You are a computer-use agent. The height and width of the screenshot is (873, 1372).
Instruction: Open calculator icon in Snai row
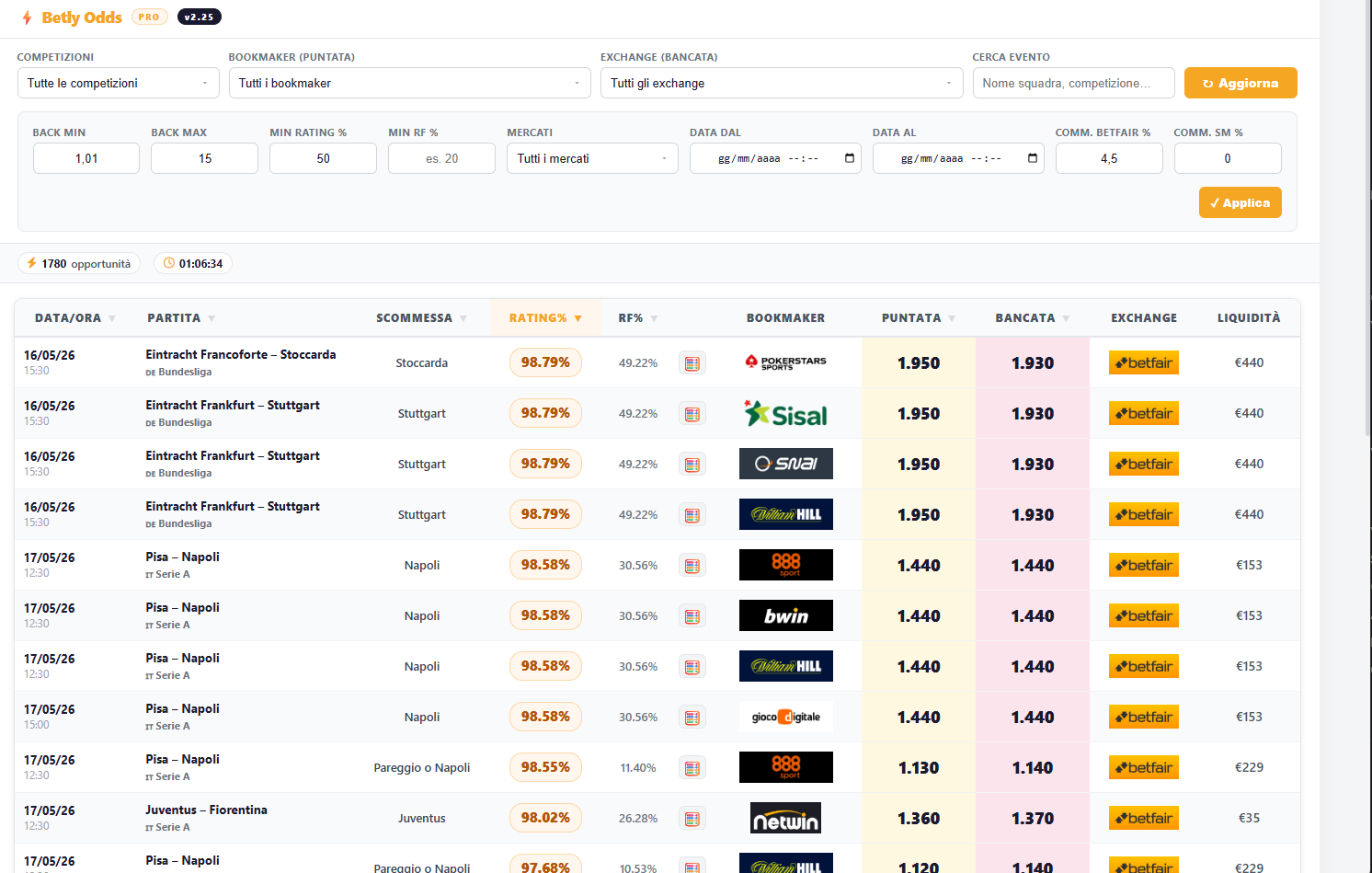692,465
